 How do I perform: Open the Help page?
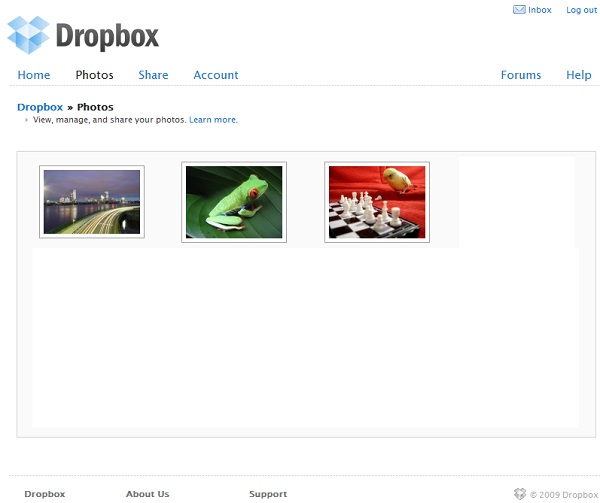point(579,75)
